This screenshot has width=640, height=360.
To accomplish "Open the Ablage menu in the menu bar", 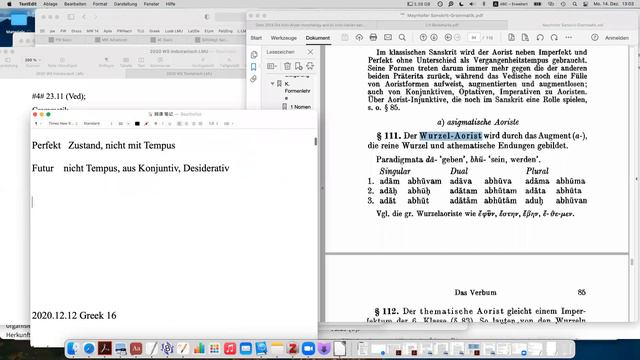I will click(50, 4).
